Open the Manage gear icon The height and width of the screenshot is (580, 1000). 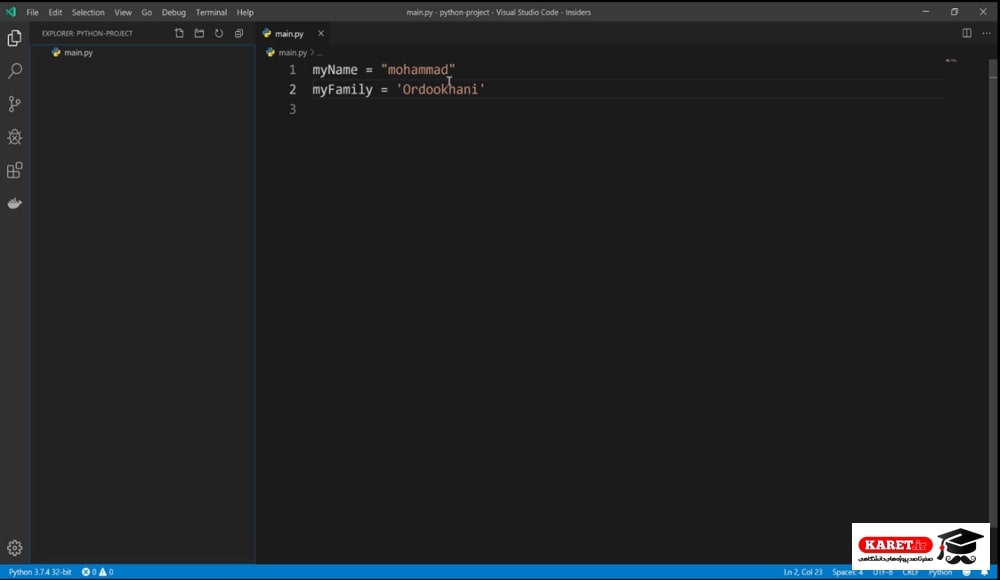click(15, 547)
